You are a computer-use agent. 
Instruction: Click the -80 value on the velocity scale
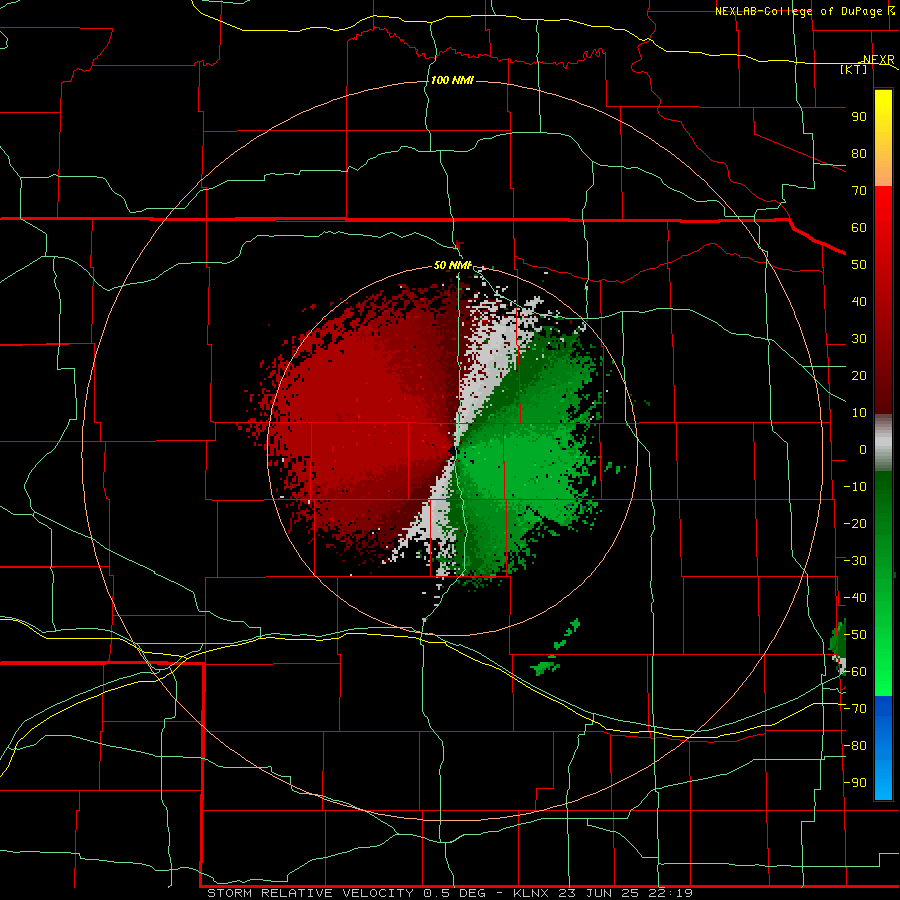855,746
